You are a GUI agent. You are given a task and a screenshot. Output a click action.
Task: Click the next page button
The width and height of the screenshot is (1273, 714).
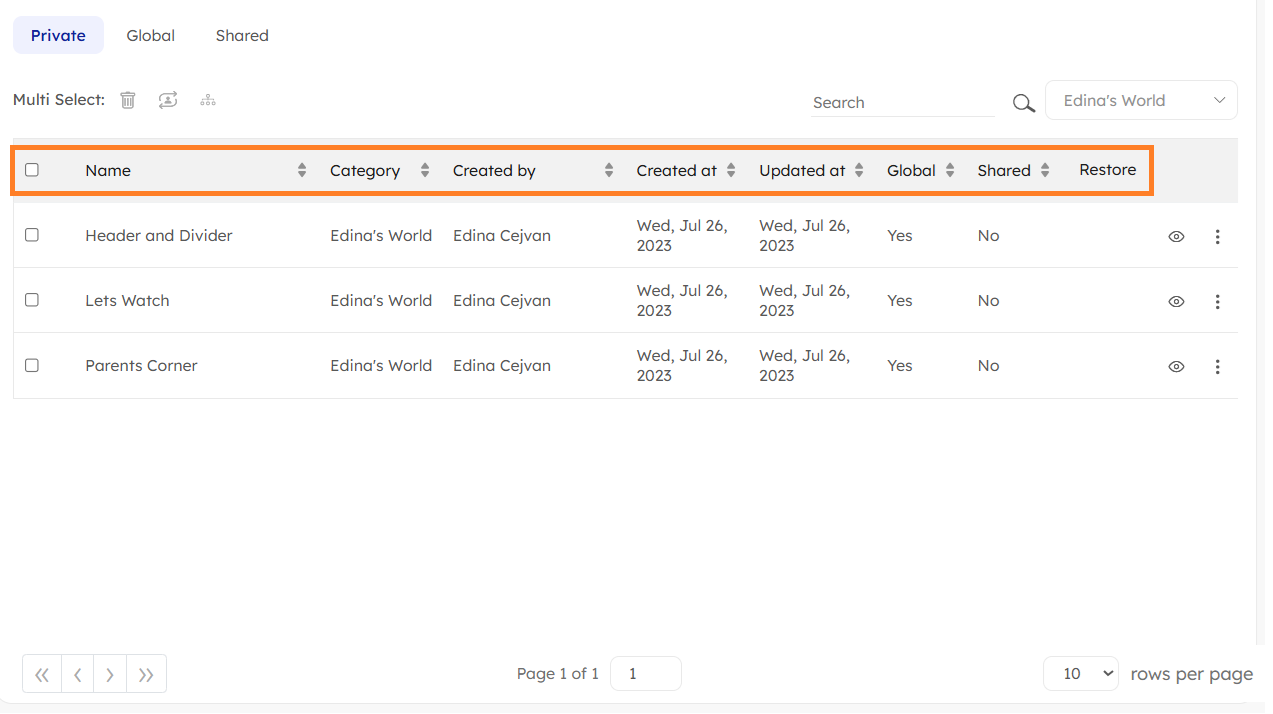click(110, 675)
